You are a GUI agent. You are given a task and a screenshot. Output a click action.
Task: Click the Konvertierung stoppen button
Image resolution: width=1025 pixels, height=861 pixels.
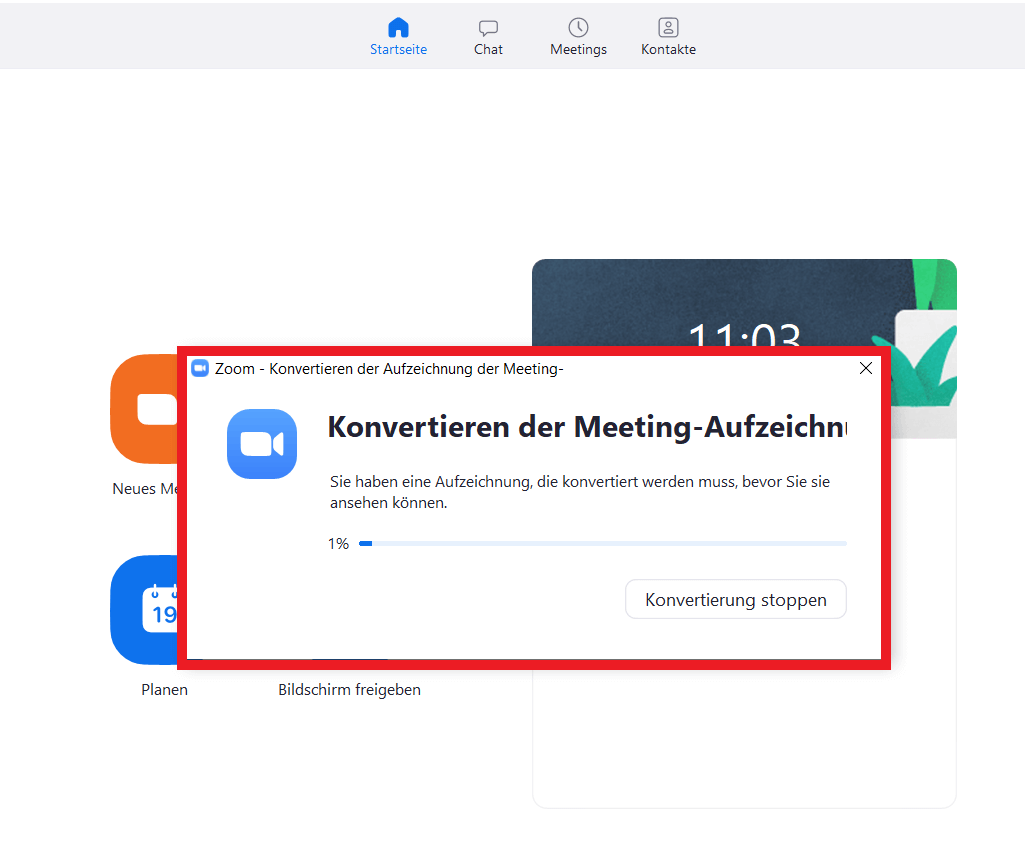coord(736,599)
